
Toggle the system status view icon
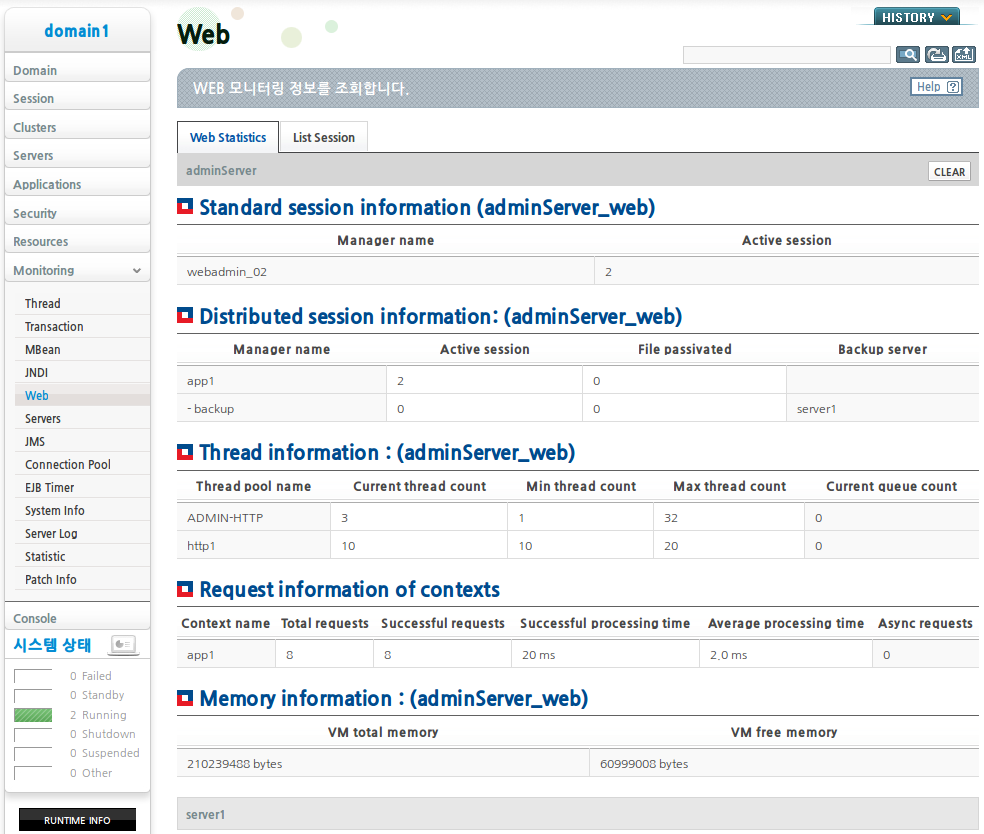(x=123, y=644)
